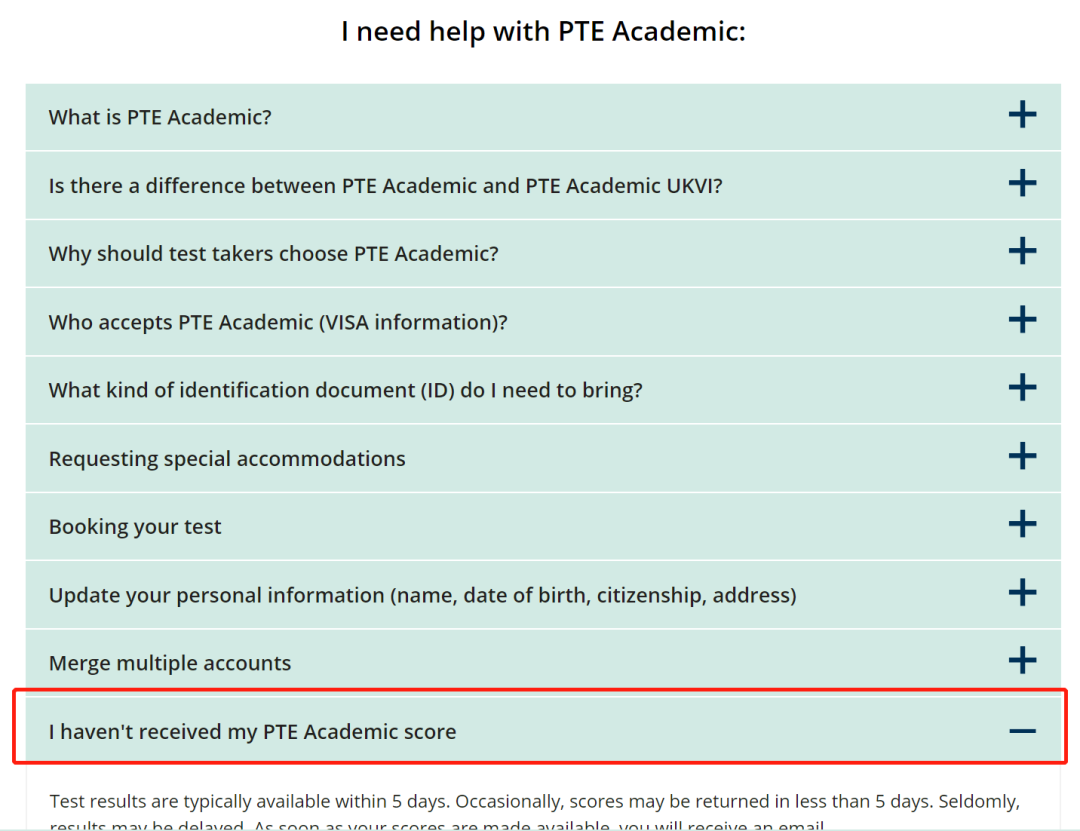Image resolution: width=1080 pixels, height=831 pixels.
Task: Expand the 'Merge multiple accounts' section
Action: pos(170,663)
